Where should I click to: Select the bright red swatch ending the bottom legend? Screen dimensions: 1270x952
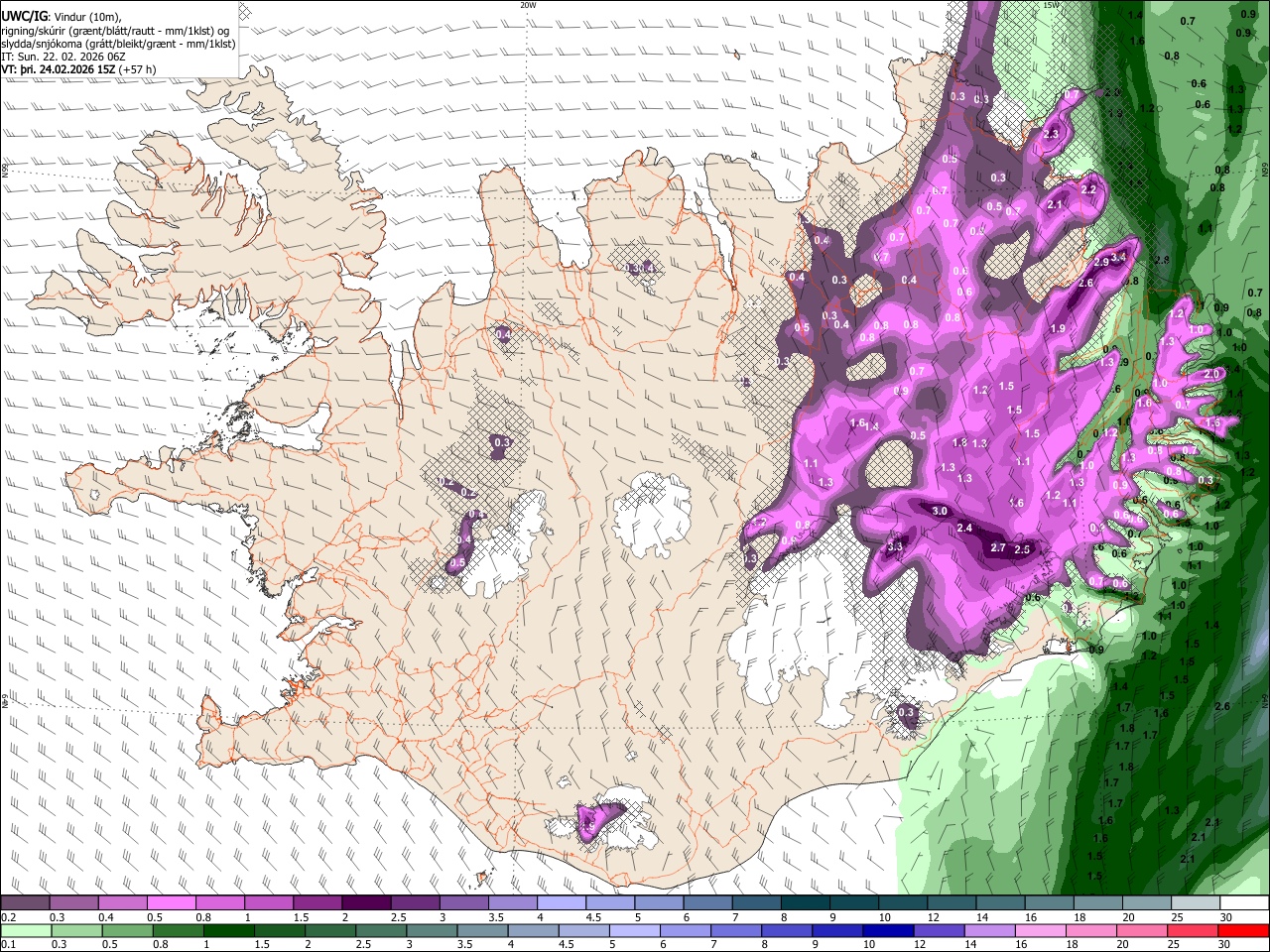click(x=1244, y=931)
